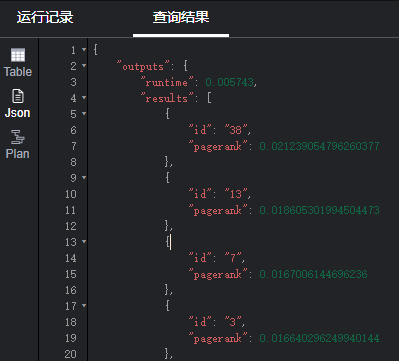
Task: Click the pagerank value 0.021239054796260377
Action: tap(319, 146)
